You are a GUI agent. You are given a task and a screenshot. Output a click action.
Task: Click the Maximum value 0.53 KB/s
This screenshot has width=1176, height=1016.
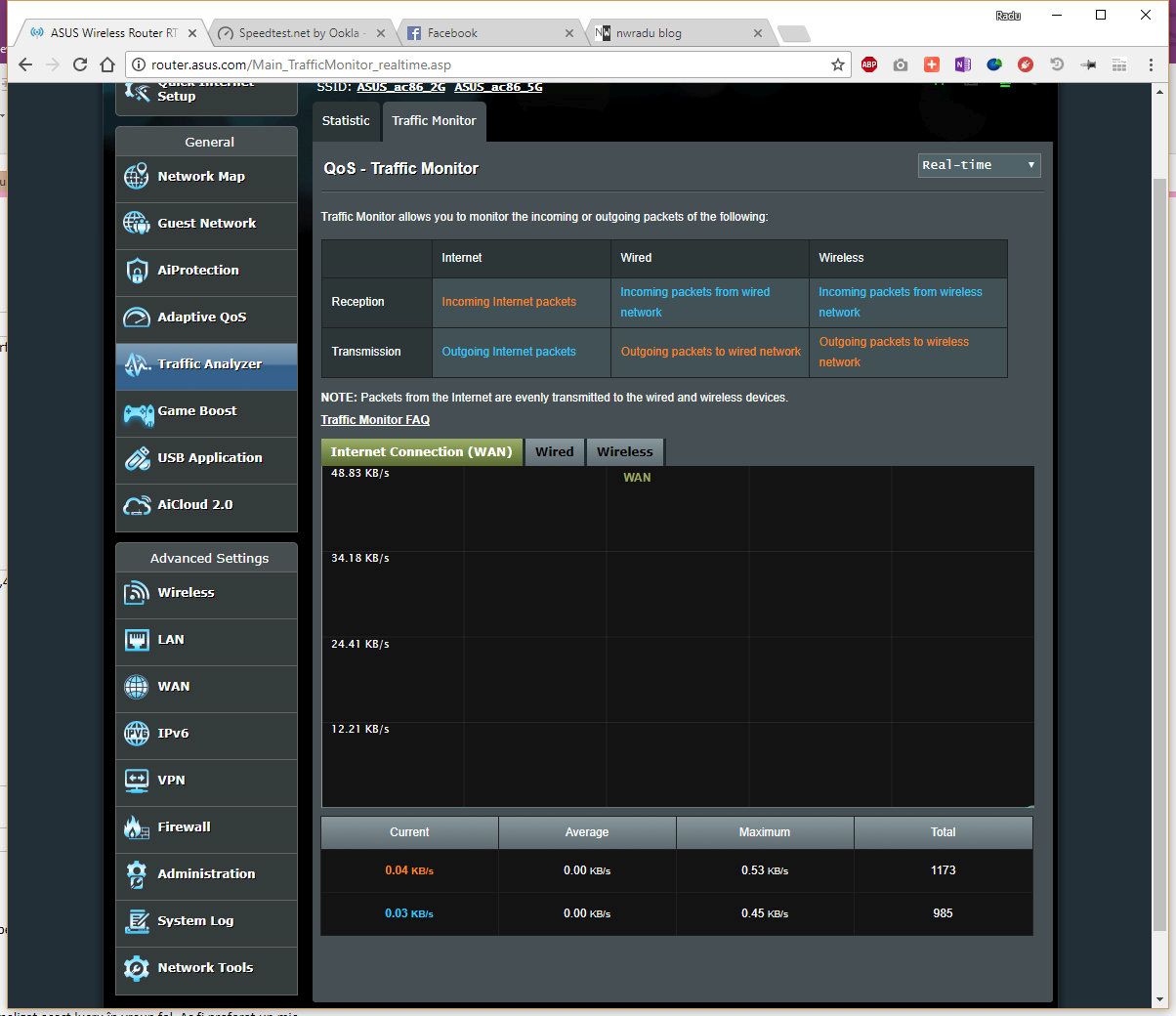click(x=765, y=870)
